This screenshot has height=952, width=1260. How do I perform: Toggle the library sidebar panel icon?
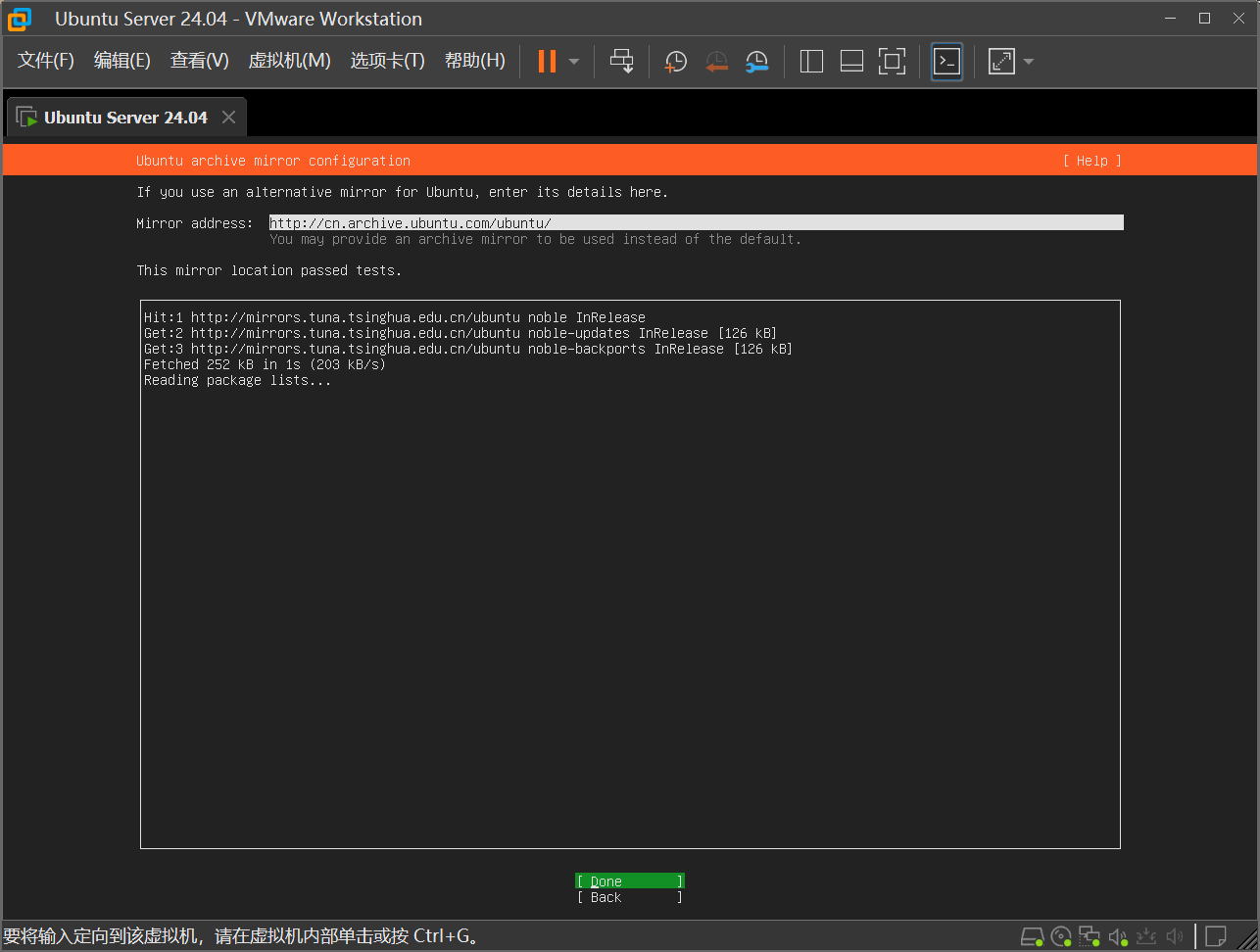(811, 62)
